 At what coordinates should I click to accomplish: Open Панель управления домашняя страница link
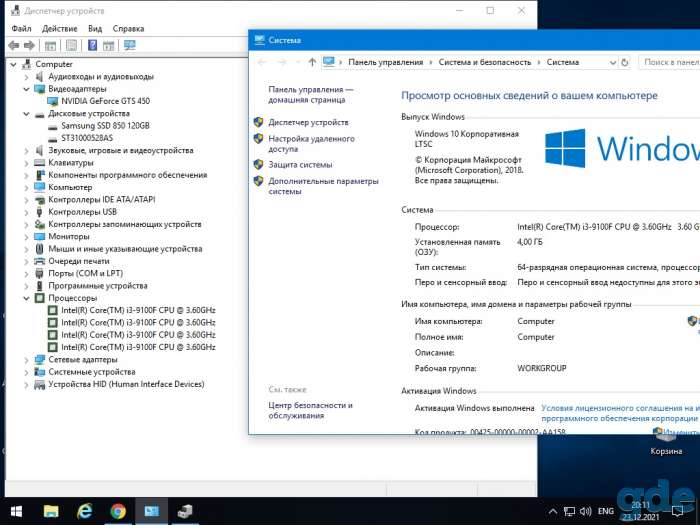[311, 95]
